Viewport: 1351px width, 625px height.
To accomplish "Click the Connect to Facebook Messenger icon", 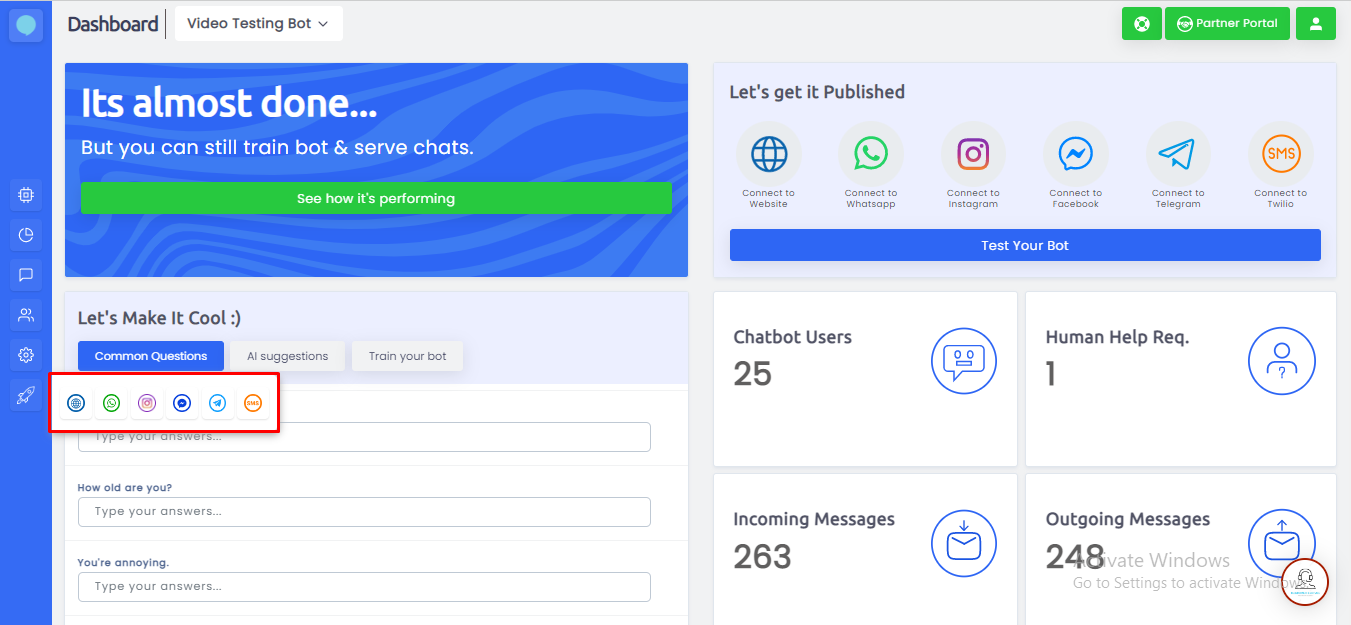I will pyautogui.click(x=1076, y=155).
